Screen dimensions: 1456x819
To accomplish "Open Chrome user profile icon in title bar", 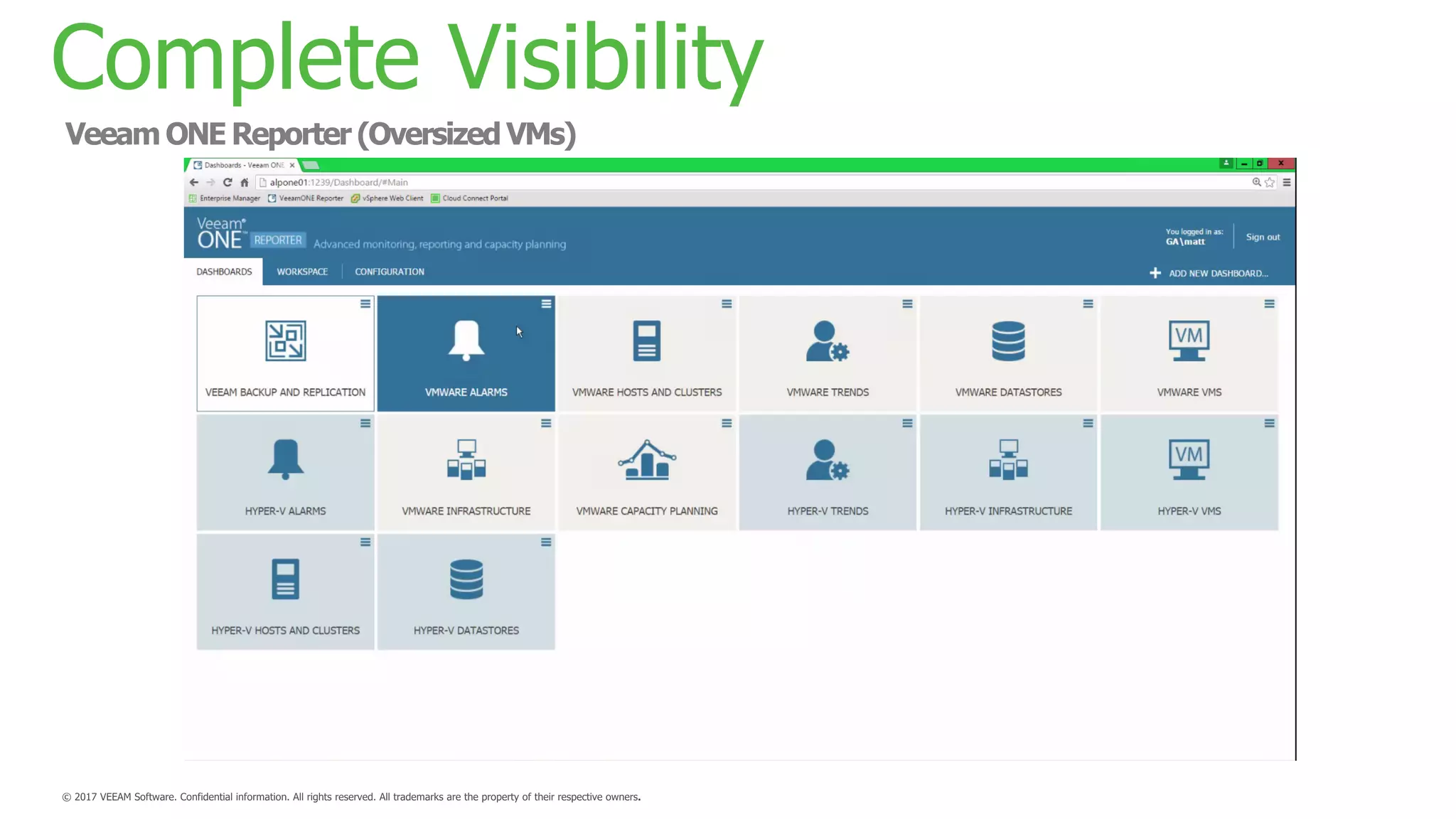I will pyautogui.click(x=1226, y=164).
